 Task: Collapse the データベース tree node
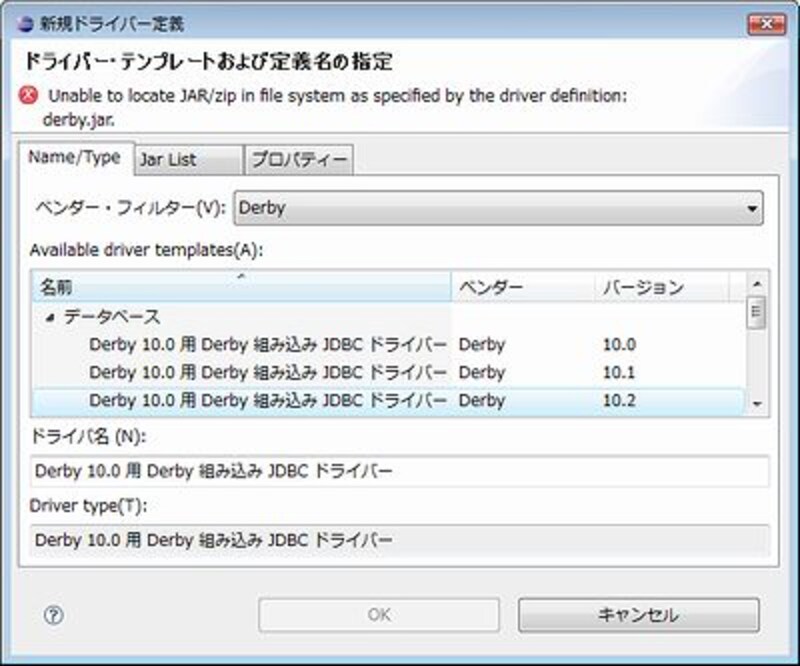(x=49, y=318)
